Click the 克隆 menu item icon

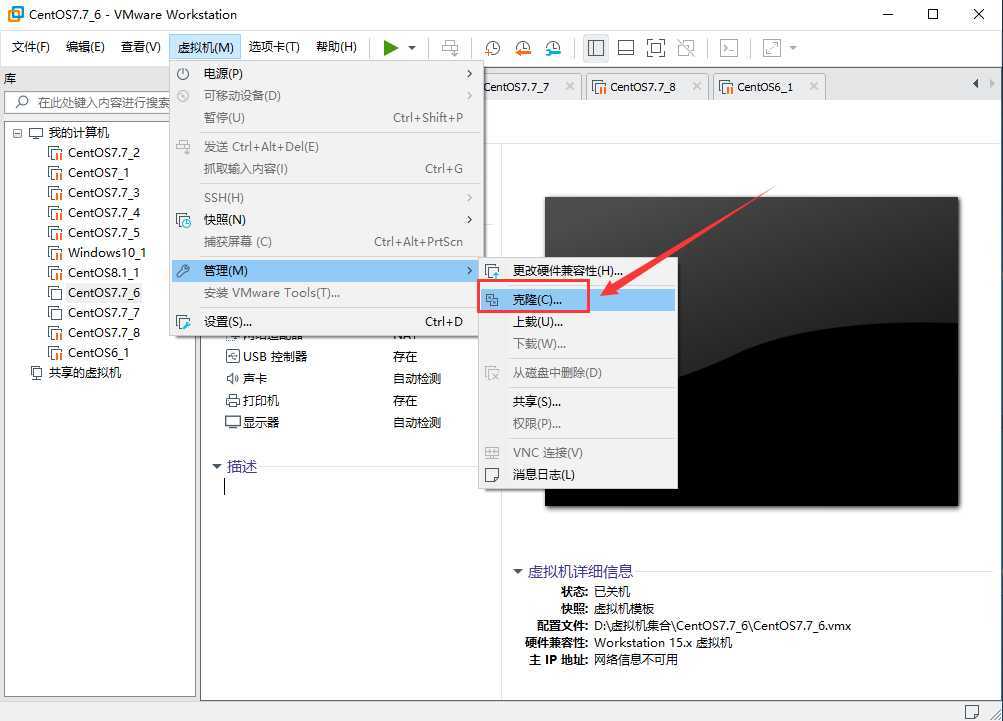click(x=492, y=299)
